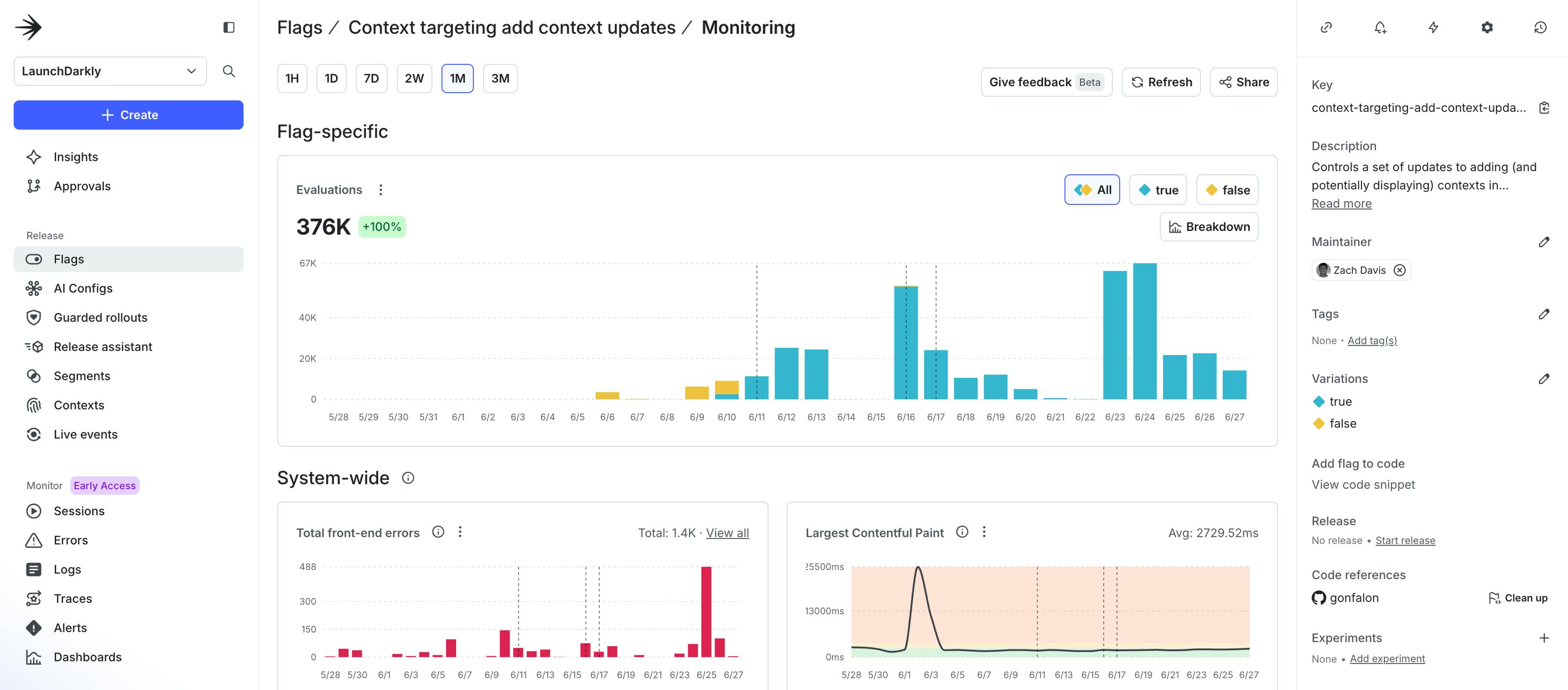The height and width of the screenshot is (690, 1568).
Task: Switch time range to 7D
Action: [x=371, y=78]
